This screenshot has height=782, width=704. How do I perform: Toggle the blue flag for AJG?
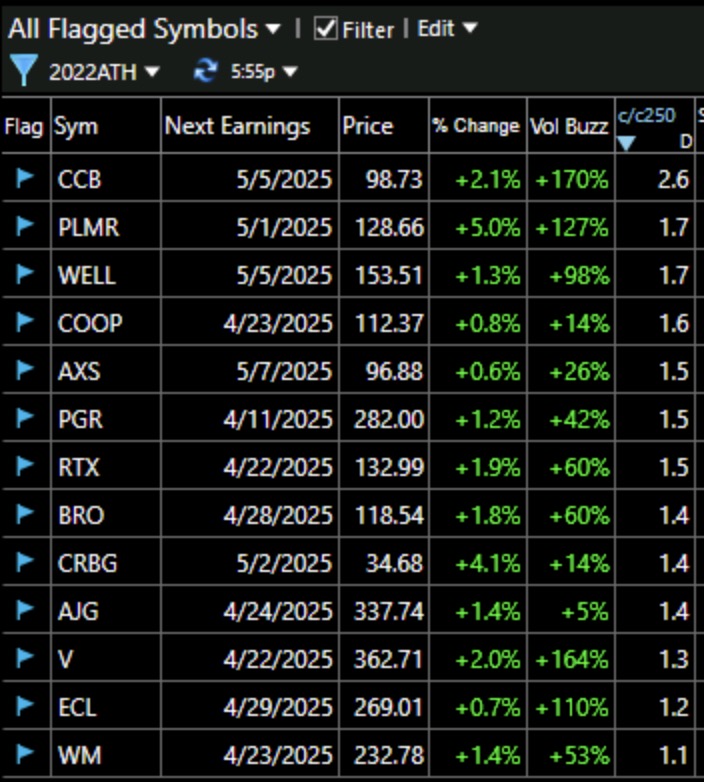point(25,609)
